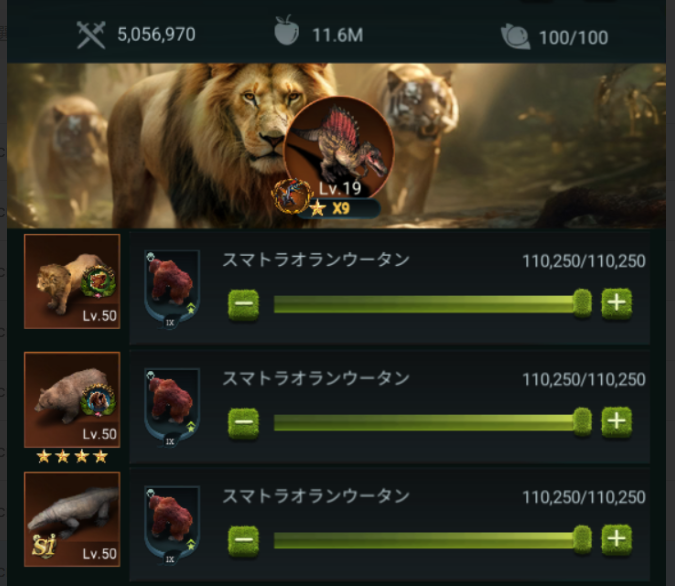Screen dimensions: 675x586
Task: Increase third row troop count with plus
Action: pos(616,539)
